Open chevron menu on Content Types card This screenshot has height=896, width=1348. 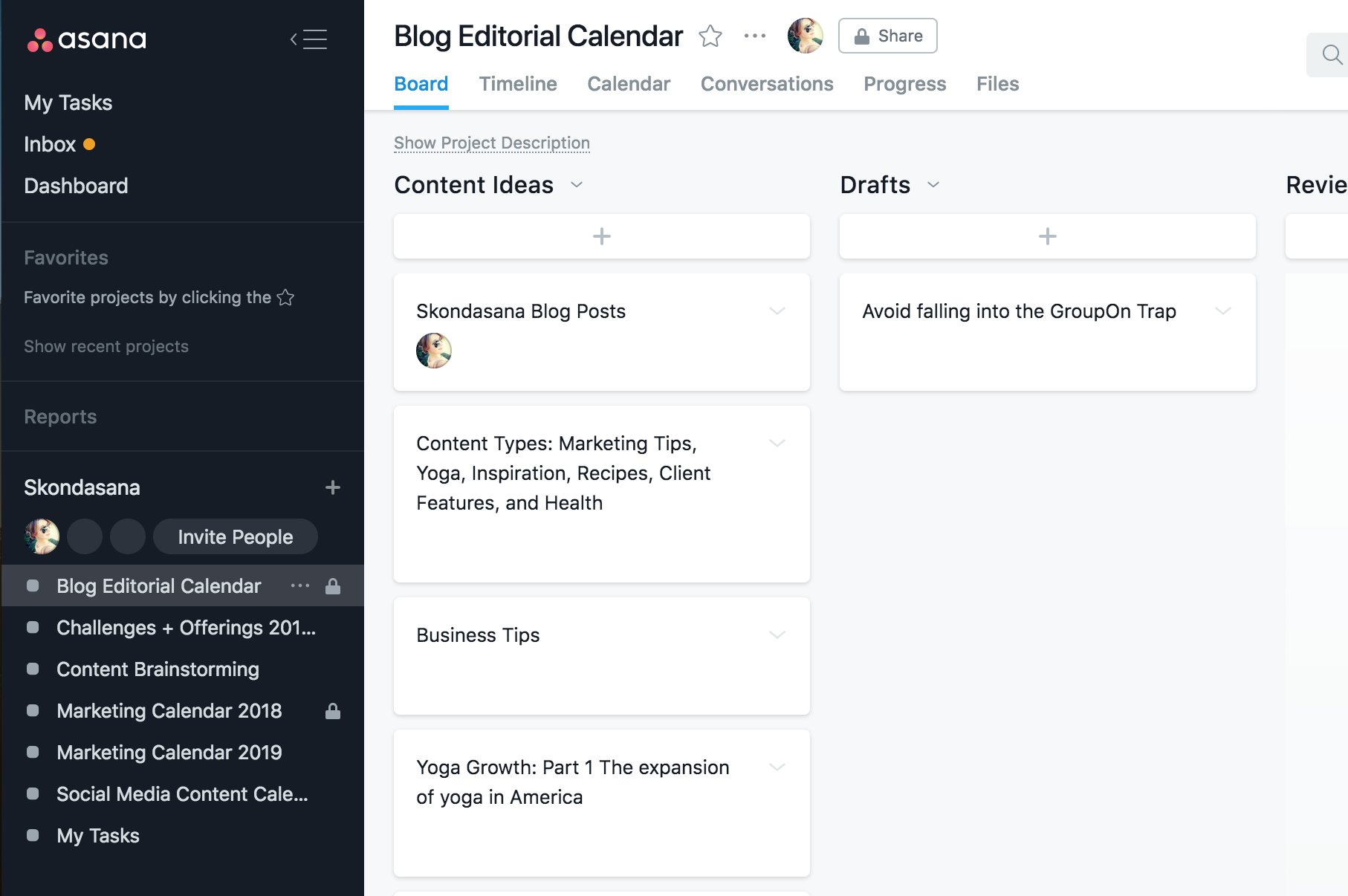coord(777,444)
